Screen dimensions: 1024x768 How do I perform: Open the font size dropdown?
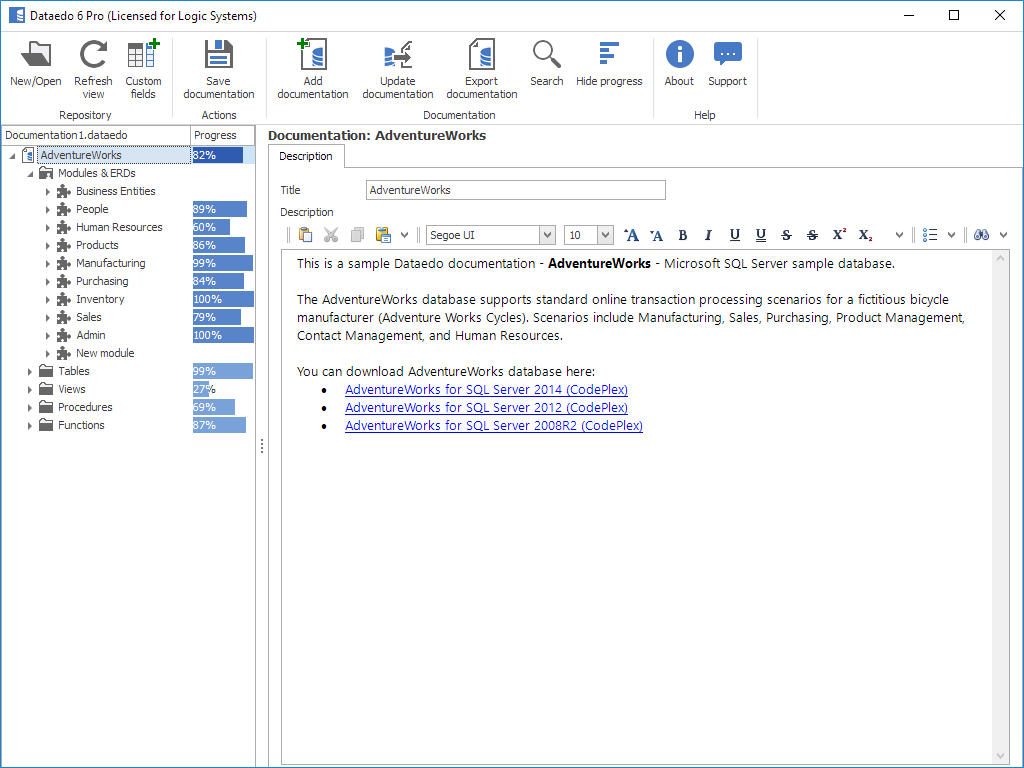pyautogui.click(x=605, y=235)
